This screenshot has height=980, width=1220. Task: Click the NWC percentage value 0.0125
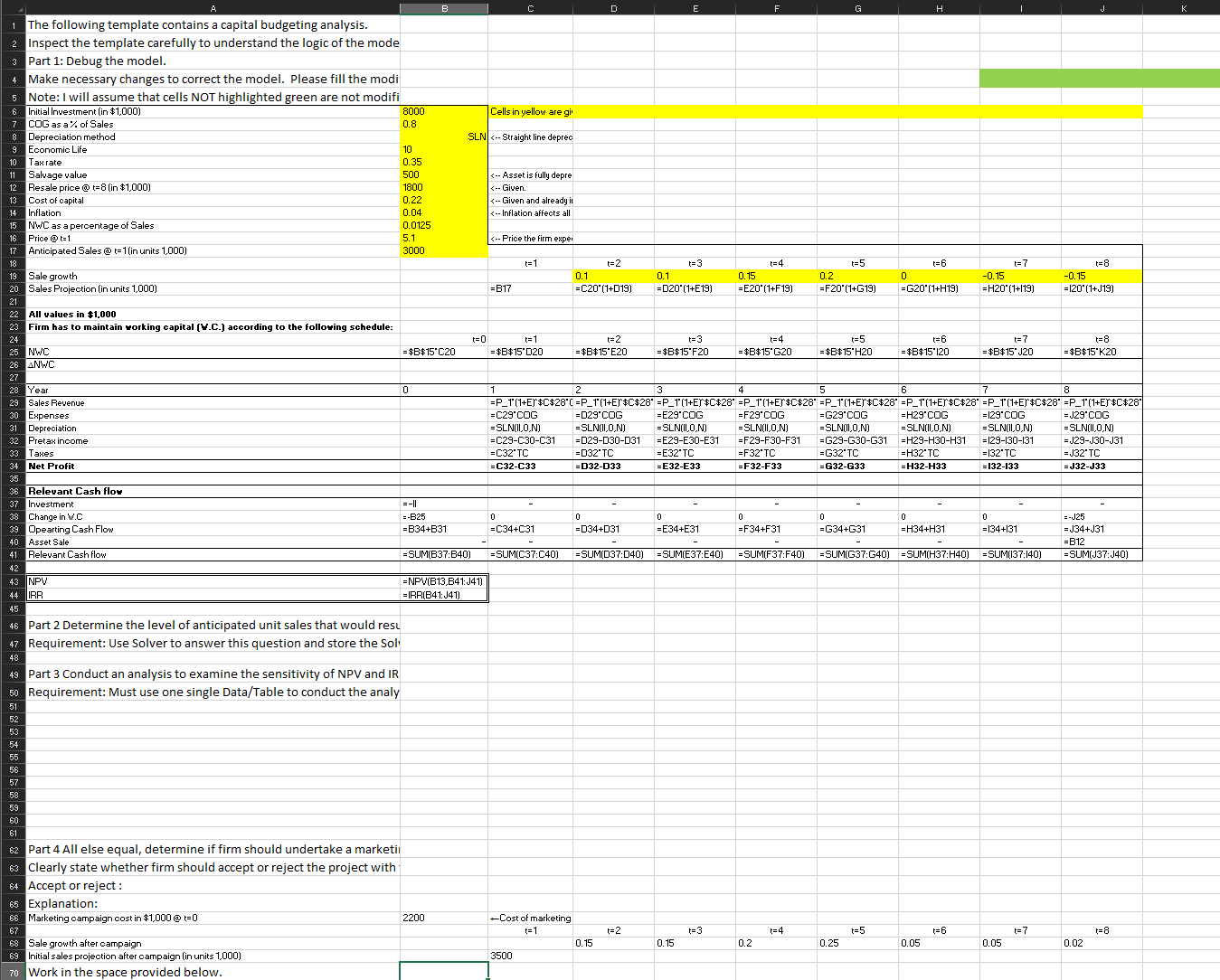(x=444, y=225)
